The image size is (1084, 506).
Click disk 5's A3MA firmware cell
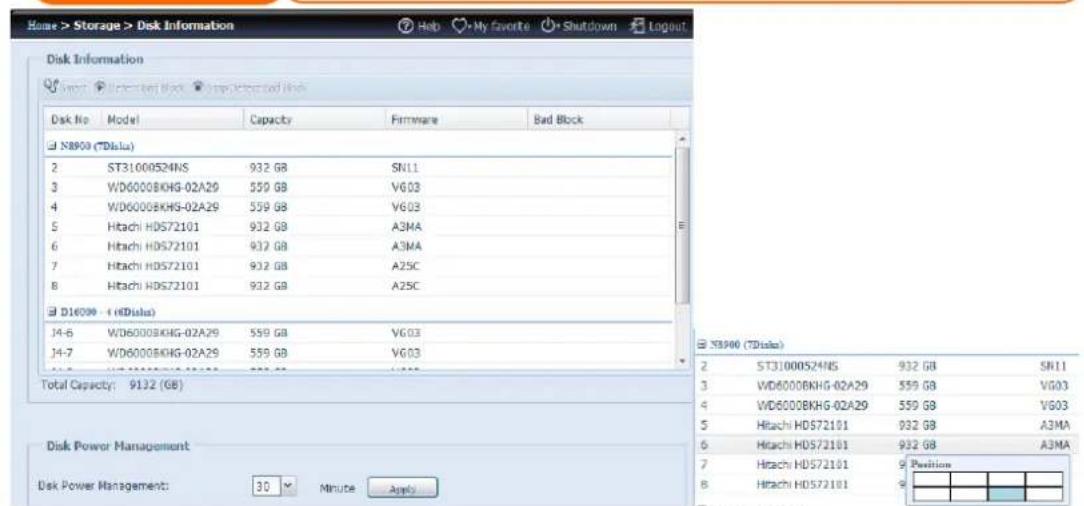pos(406,227)
